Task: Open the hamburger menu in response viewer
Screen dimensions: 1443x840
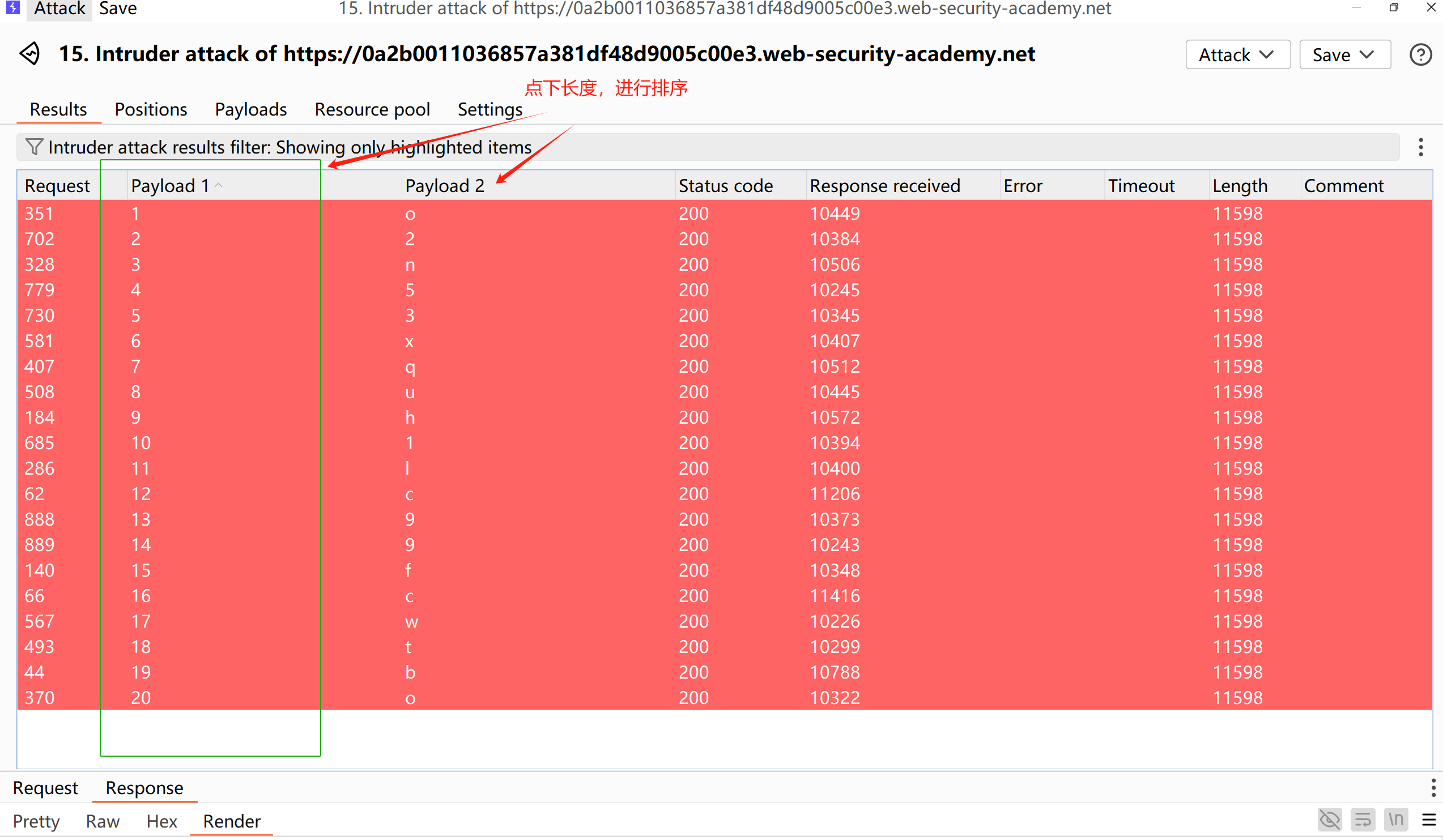Action: [x=1429, y=820]
